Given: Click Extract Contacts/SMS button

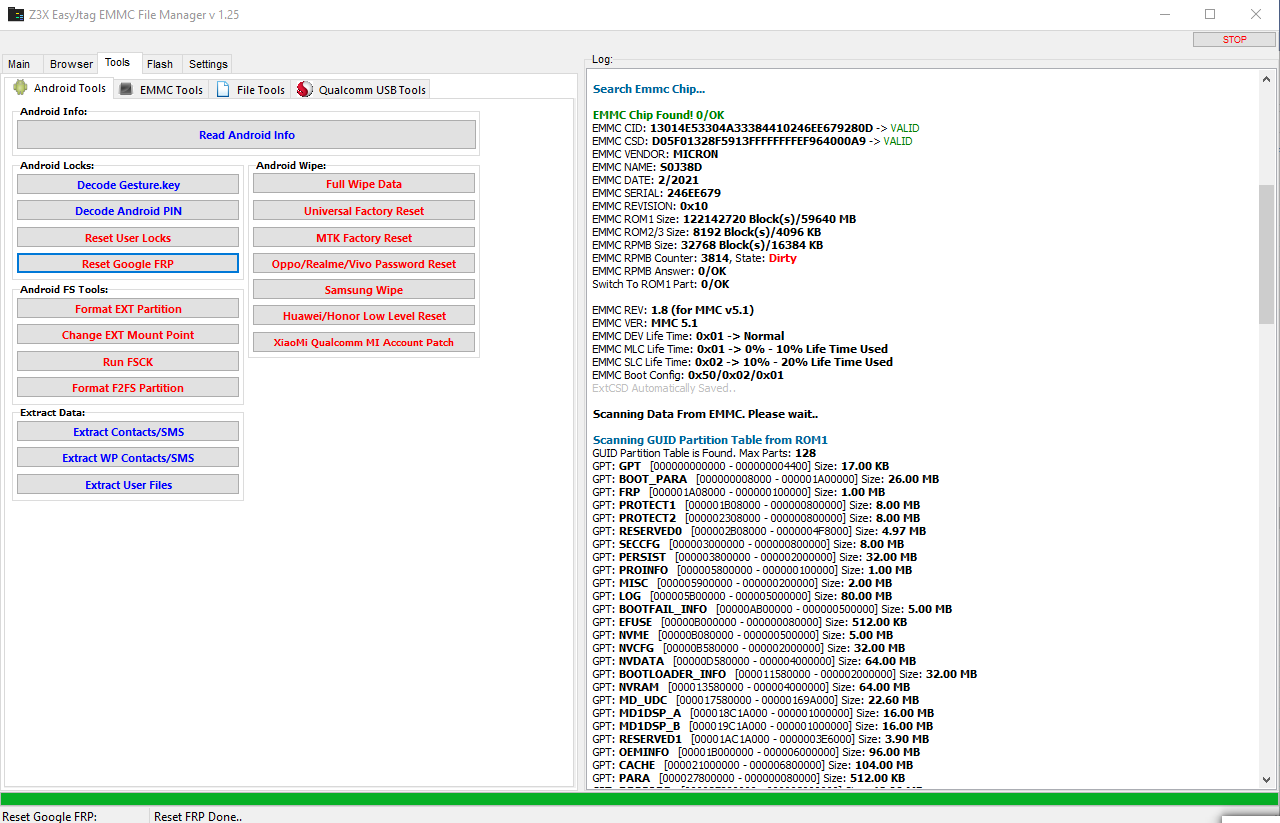Looking at the screenshot, I should (x=128, y=432).
